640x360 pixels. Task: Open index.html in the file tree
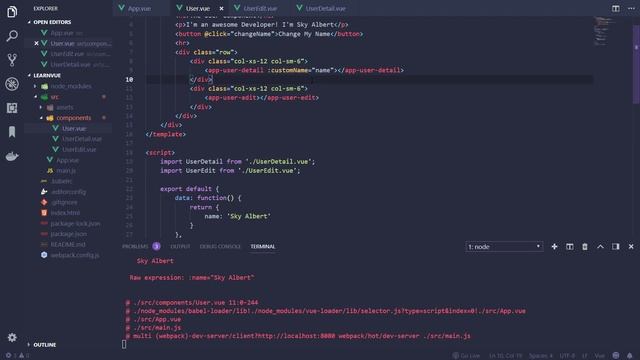coord(68,213)
